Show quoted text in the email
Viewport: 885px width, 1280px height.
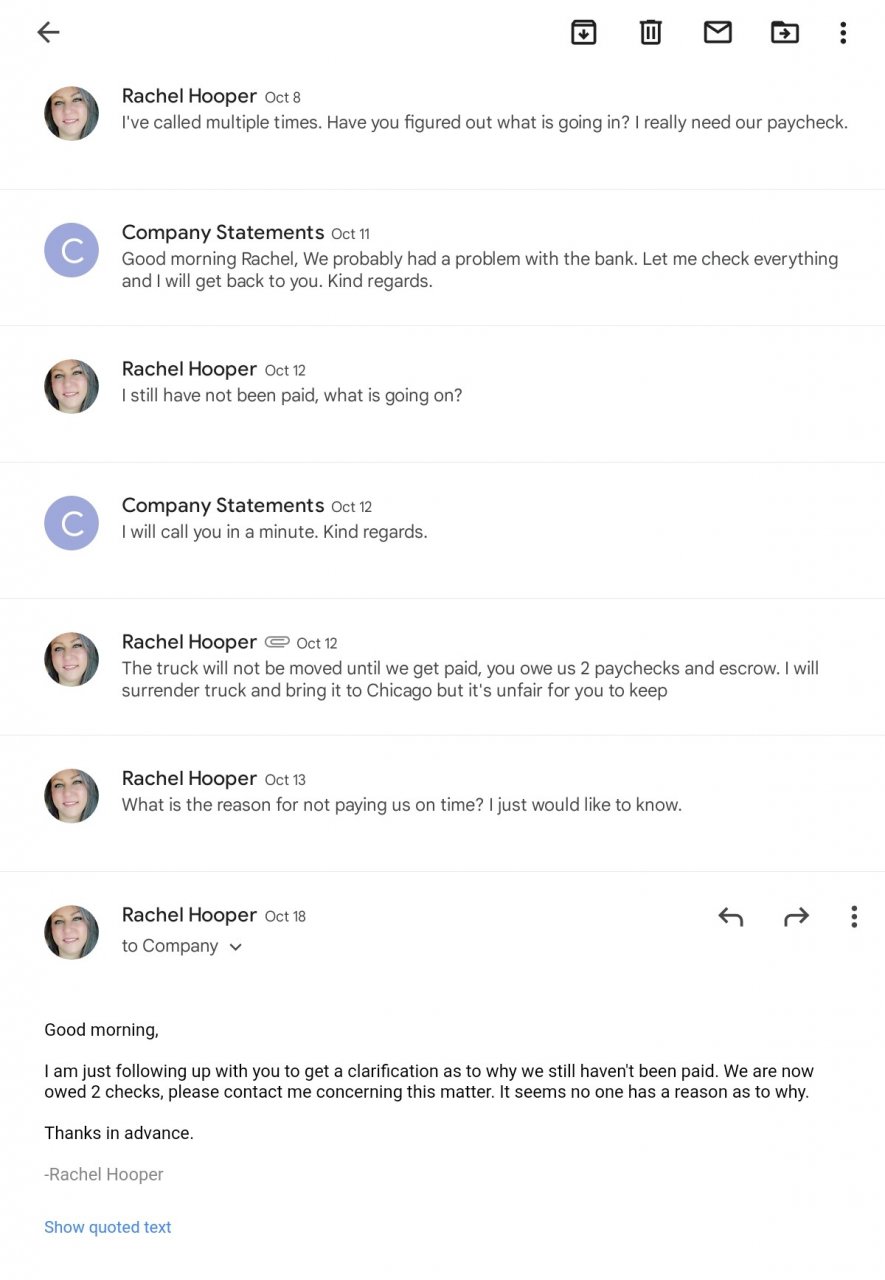click(108, 1227)
